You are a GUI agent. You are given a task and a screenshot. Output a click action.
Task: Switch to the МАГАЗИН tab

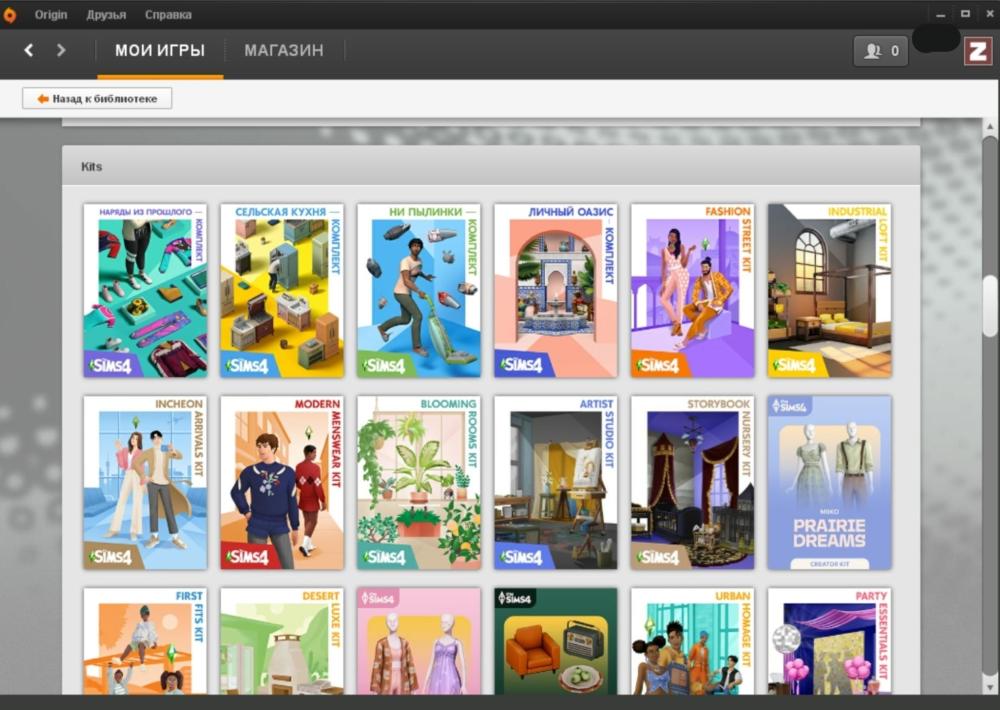(x=284, y=50)
